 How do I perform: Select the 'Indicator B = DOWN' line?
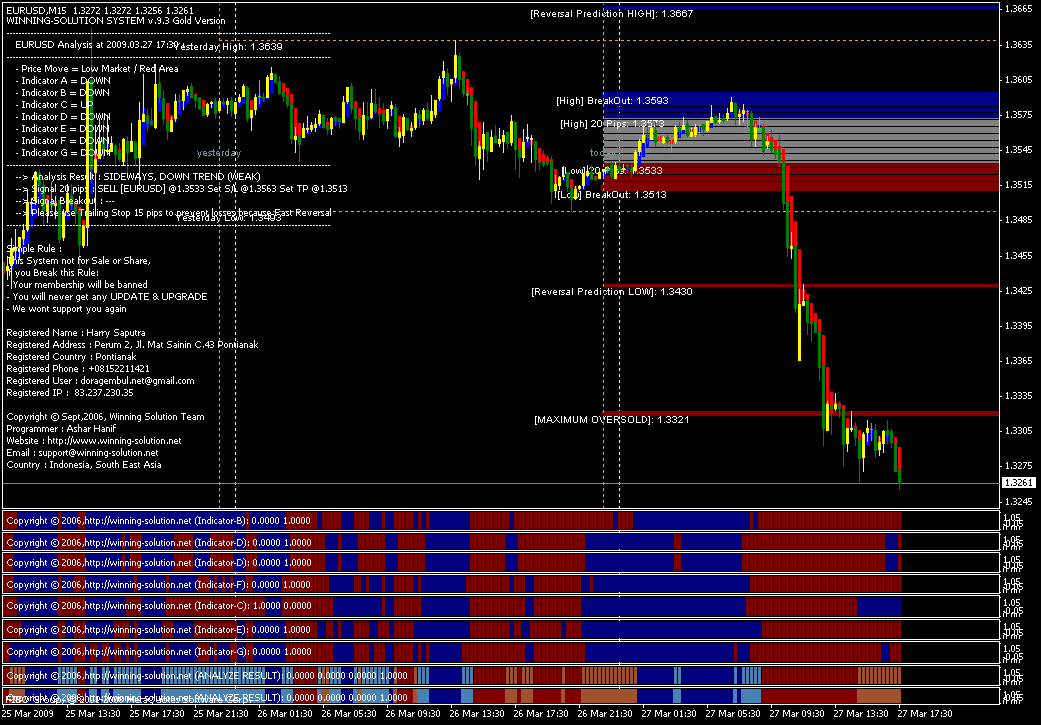pos(63,92)
